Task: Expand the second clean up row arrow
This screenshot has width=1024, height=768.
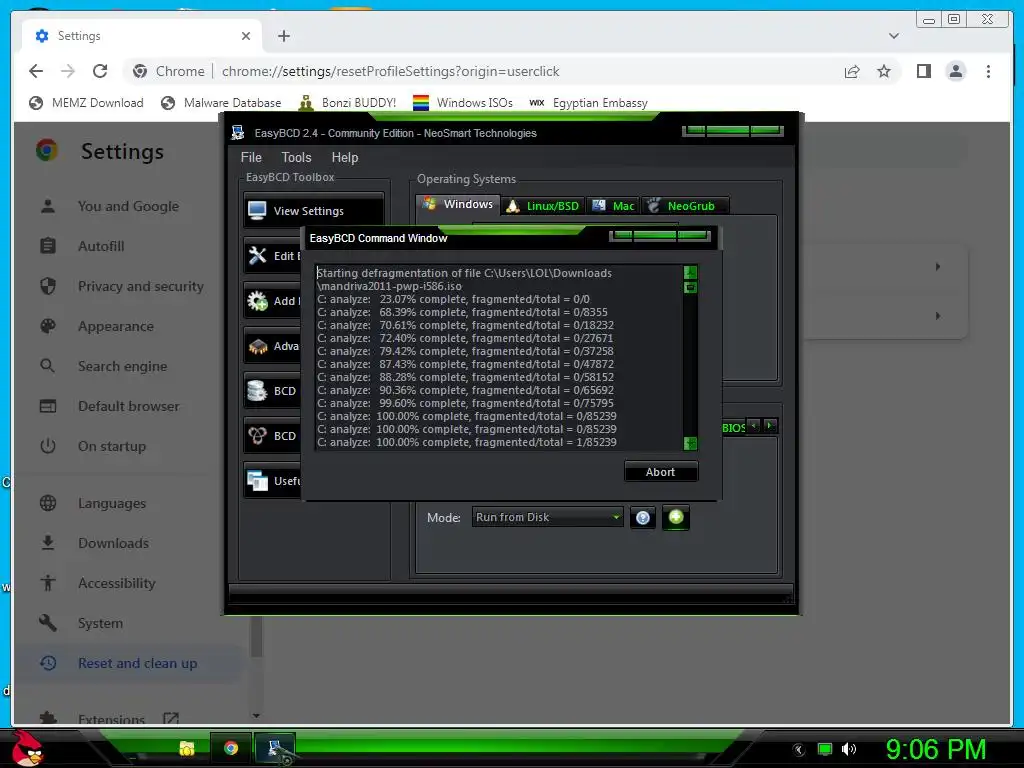Action: pos(938,315)
